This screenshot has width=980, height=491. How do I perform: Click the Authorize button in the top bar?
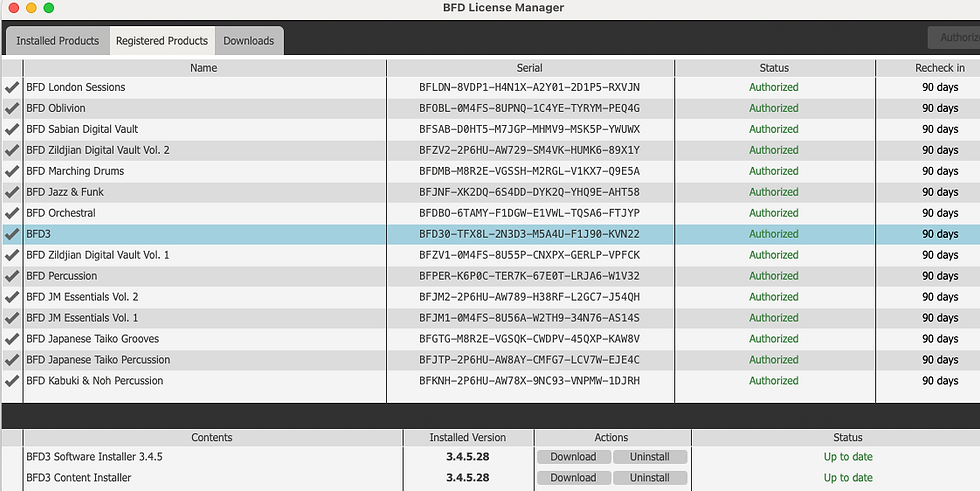pos(954,37)
